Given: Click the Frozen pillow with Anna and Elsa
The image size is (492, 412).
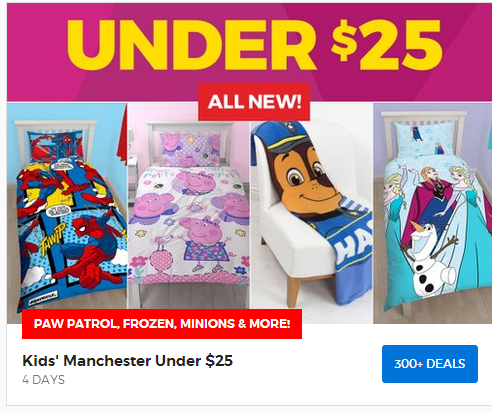Looking at the screenshot, I should click(x=423, y=139).
